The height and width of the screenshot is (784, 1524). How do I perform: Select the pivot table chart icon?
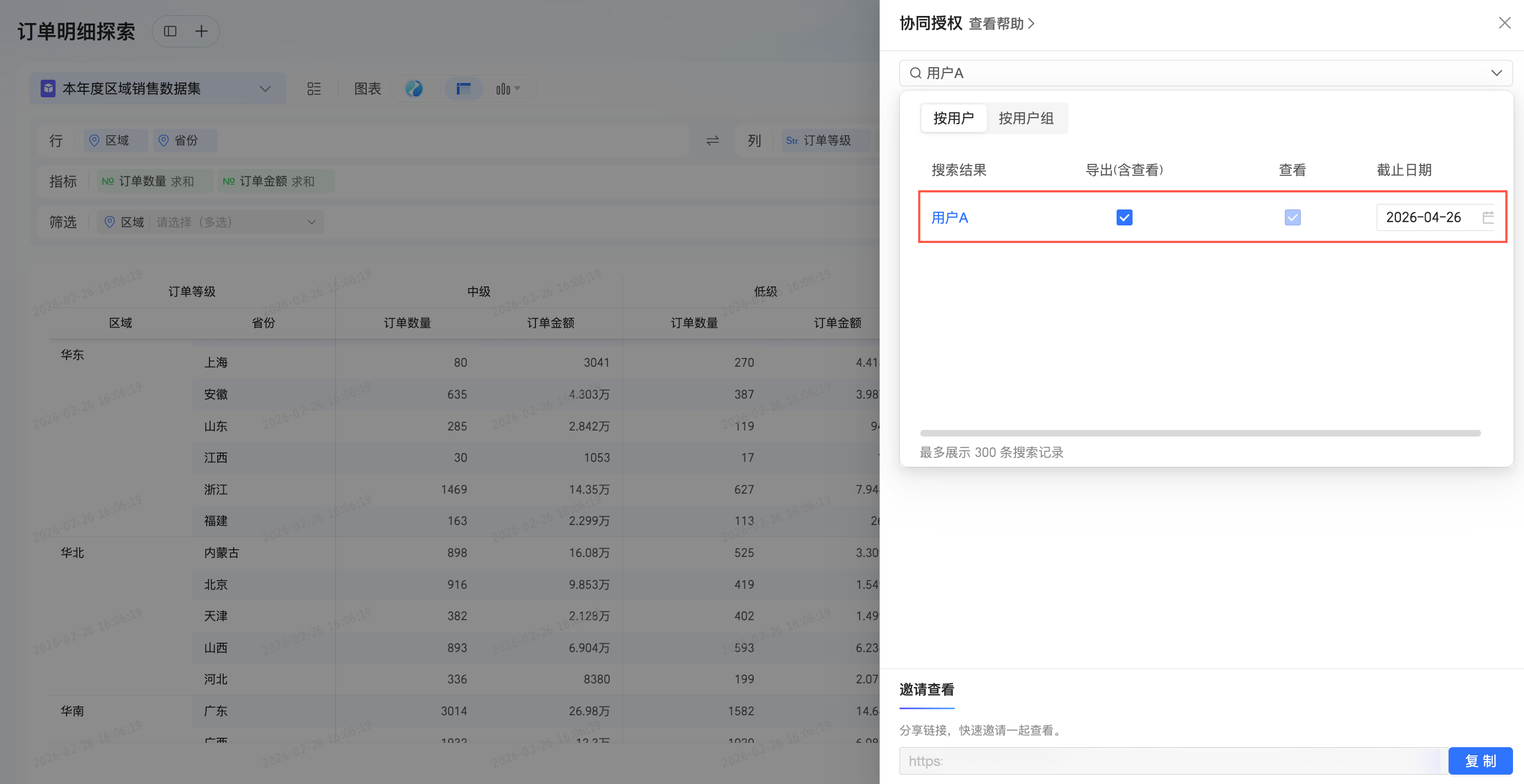pyautogui.click(x=463, y=89)
